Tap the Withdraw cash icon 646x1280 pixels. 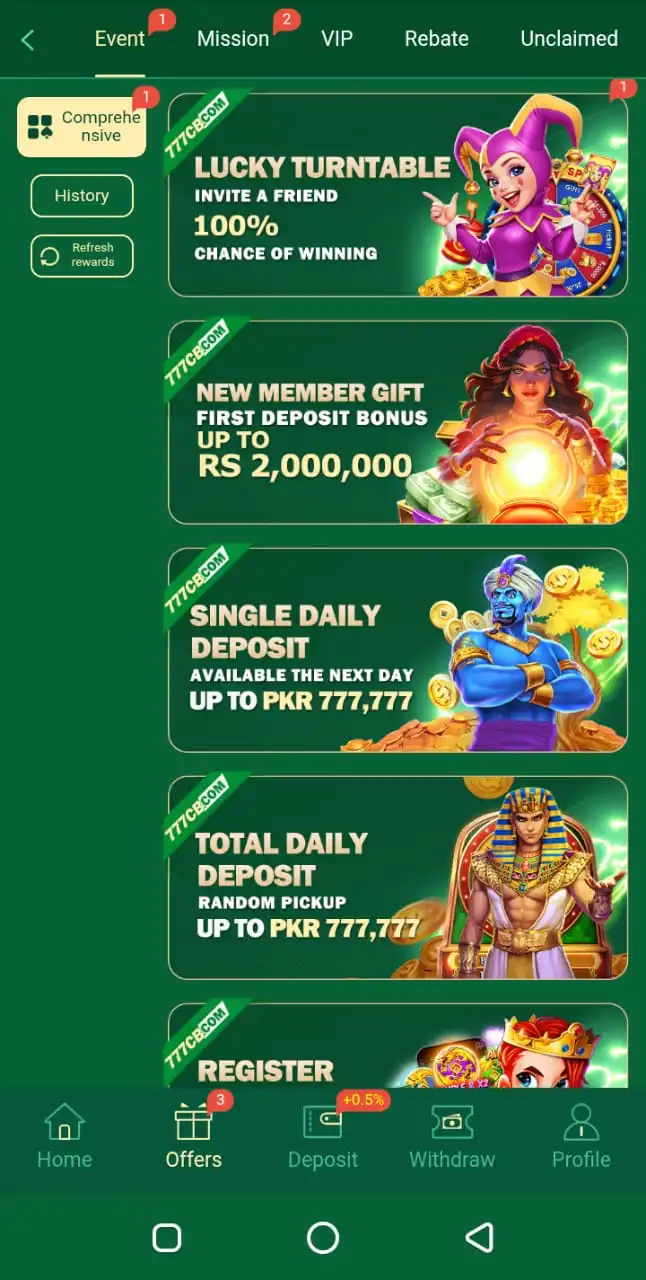[452, 1122]
